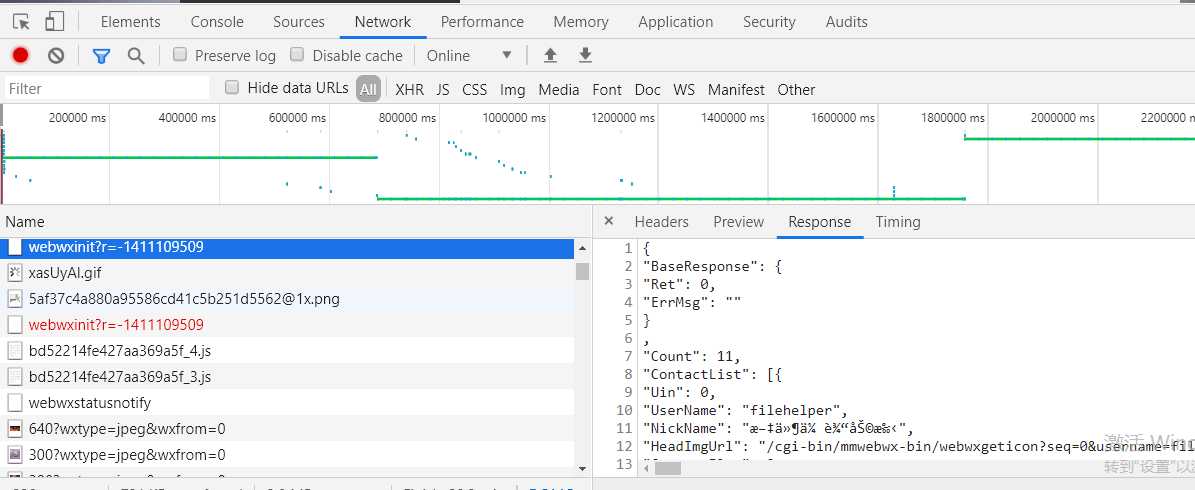The width and height of the screenshot is (1195, 490).
Task: Import HAR file with upload arrow
Action: pos(550,55)
